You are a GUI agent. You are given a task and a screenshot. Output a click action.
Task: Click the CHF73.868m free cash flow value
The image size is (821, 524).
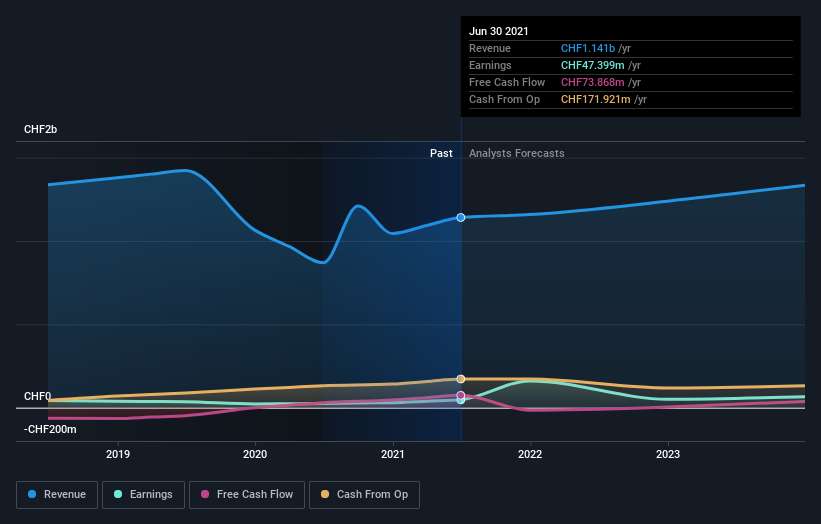click(x=592, y=82)
